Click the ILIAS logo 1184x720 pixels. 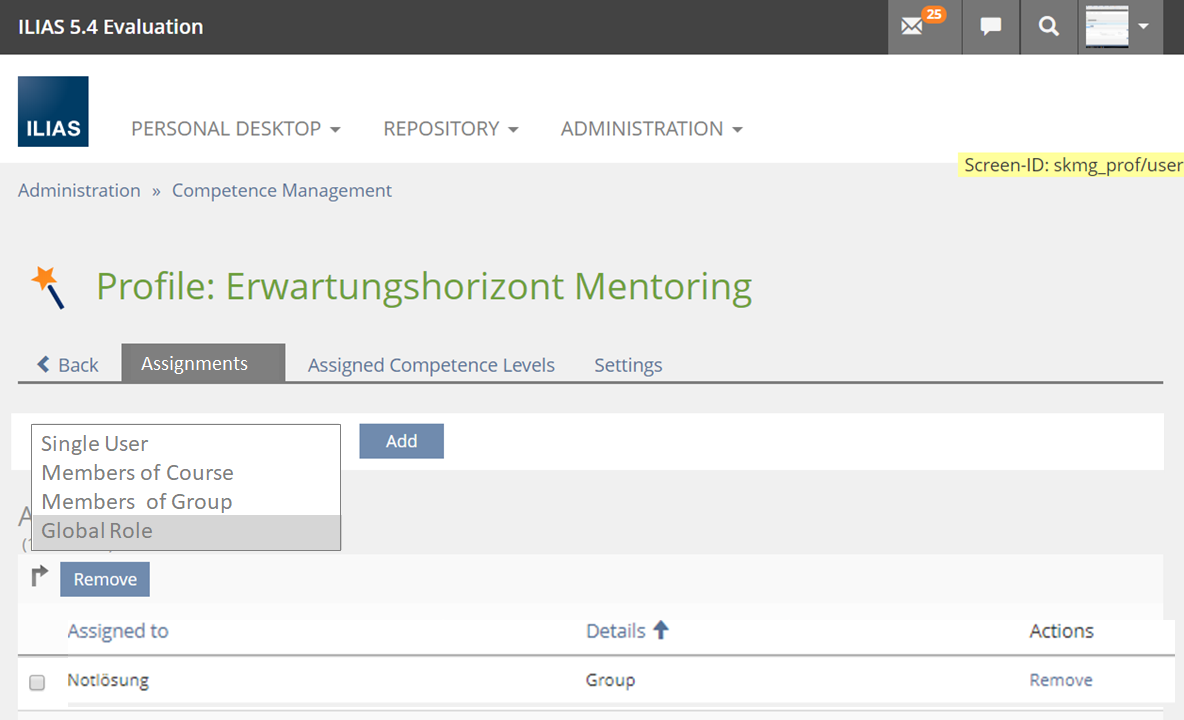[53, 112]
